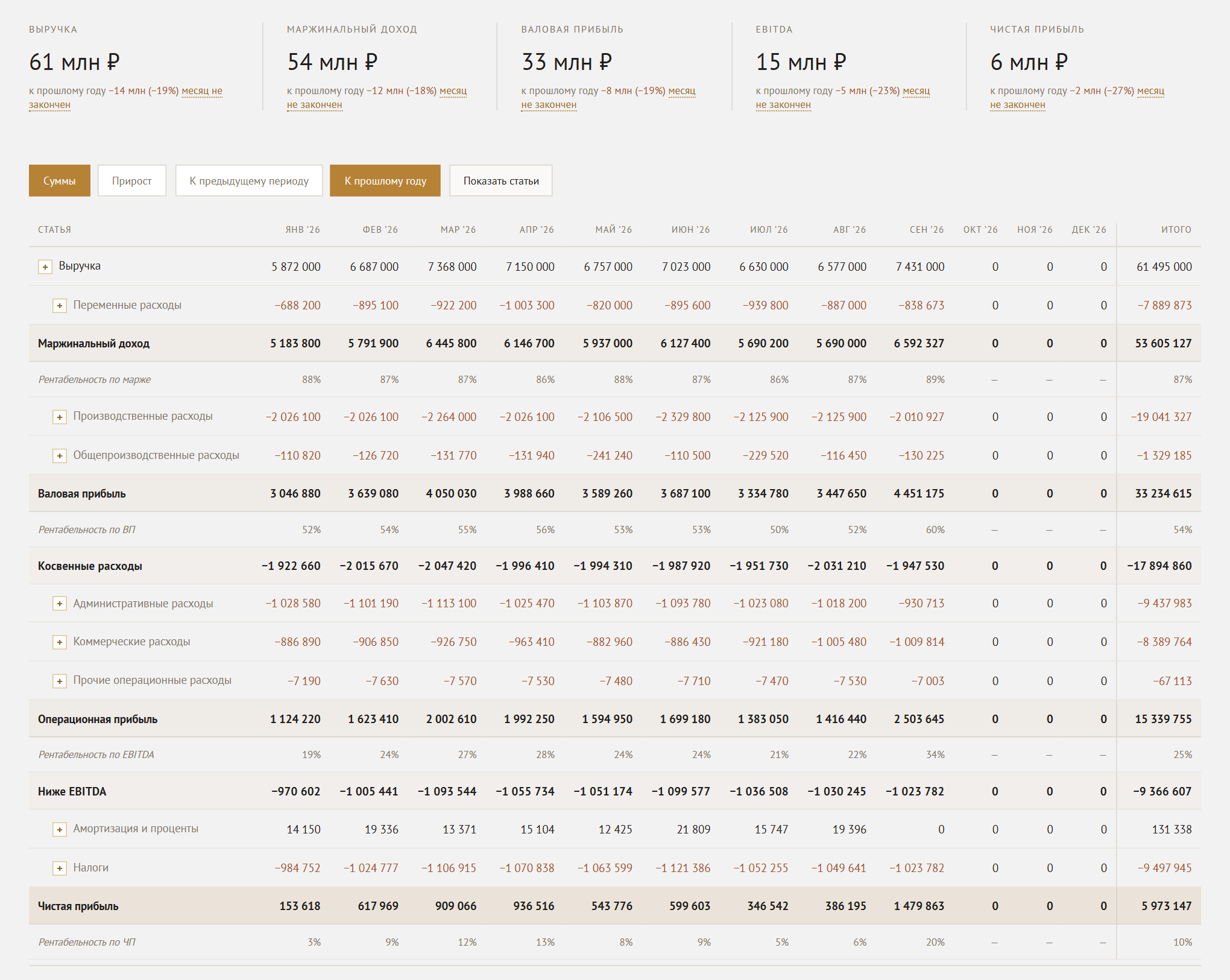Select the Суммы view toggle
The width and height of the screenshot is (1230, 980).
tap(60, 180)
